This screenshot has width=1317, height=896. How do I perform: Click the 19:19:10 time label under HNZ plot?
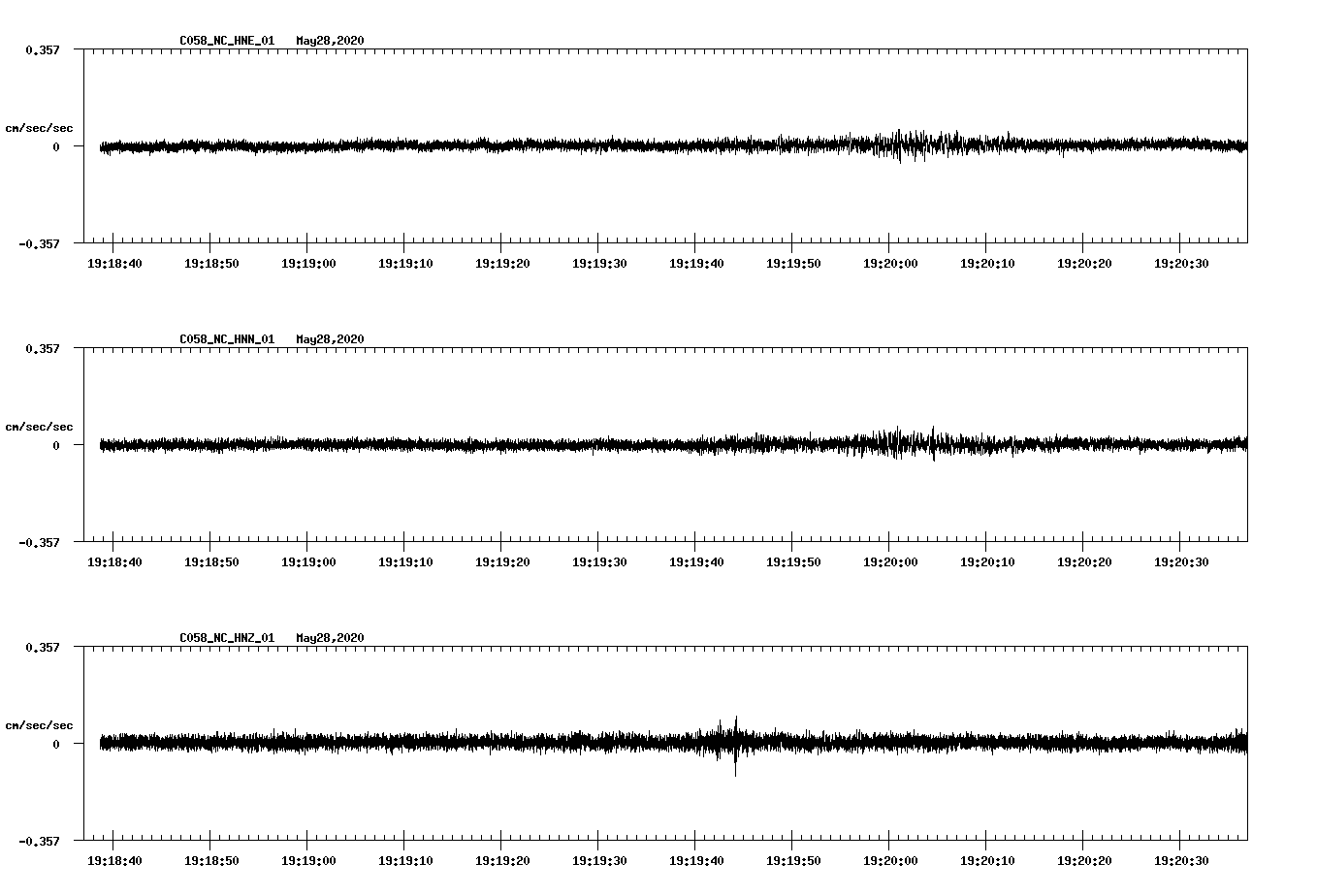(x=405, y=861)
